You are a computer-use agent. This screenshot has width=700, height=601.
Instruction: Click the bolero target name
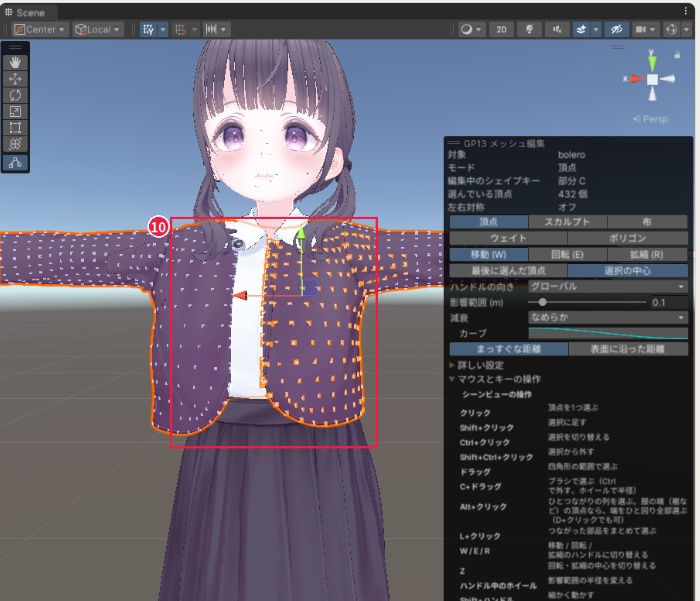tap(571, 155)
